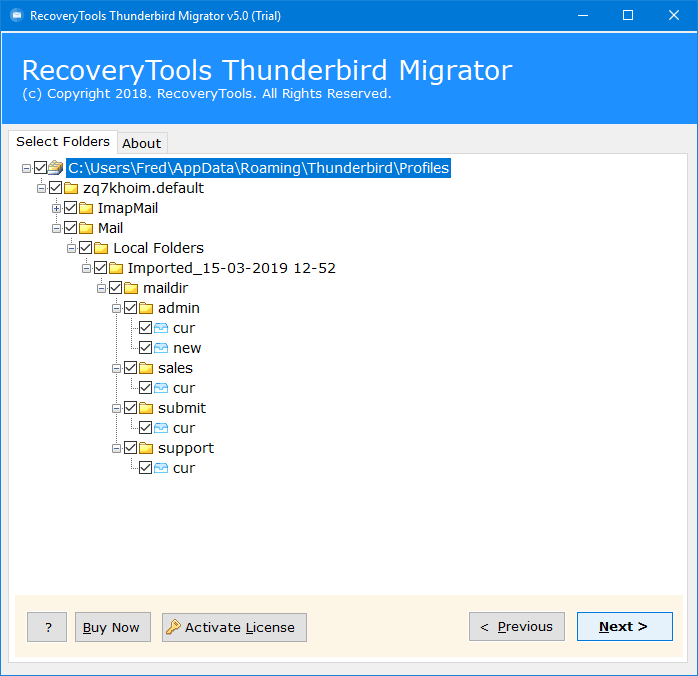Click the submit folder icon

146,408
